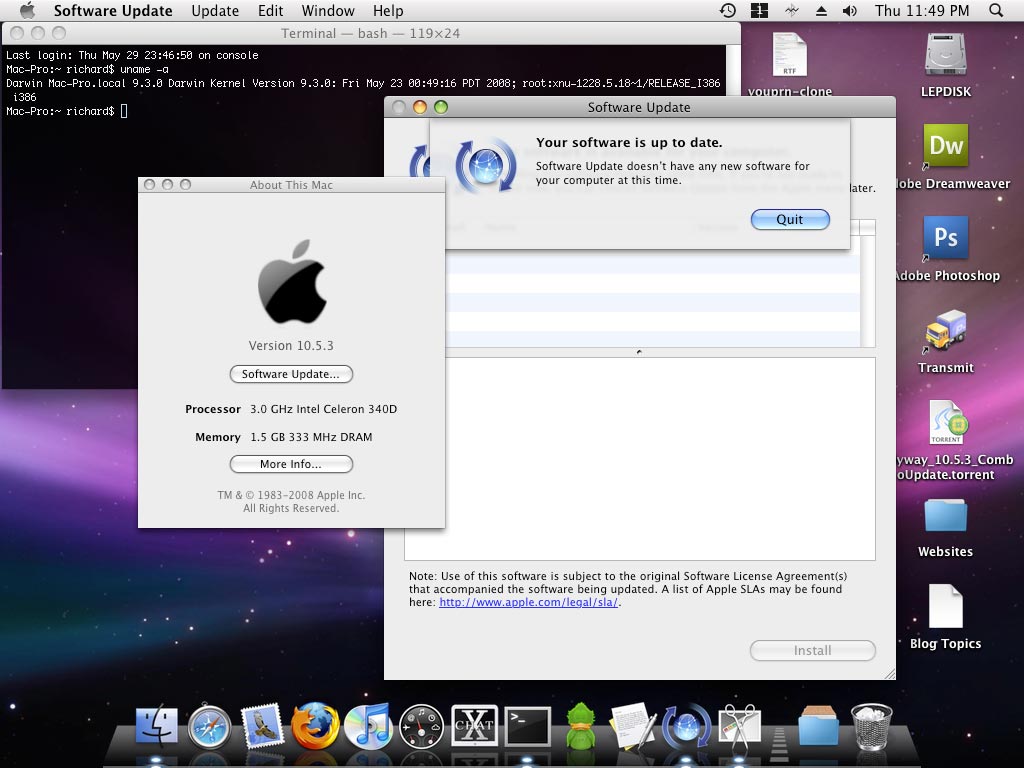Viewport: 1024px width, 768px height.
Task: Click the Processor 3.0 GHz Intel Celeron value
Action: coord(323,409)
